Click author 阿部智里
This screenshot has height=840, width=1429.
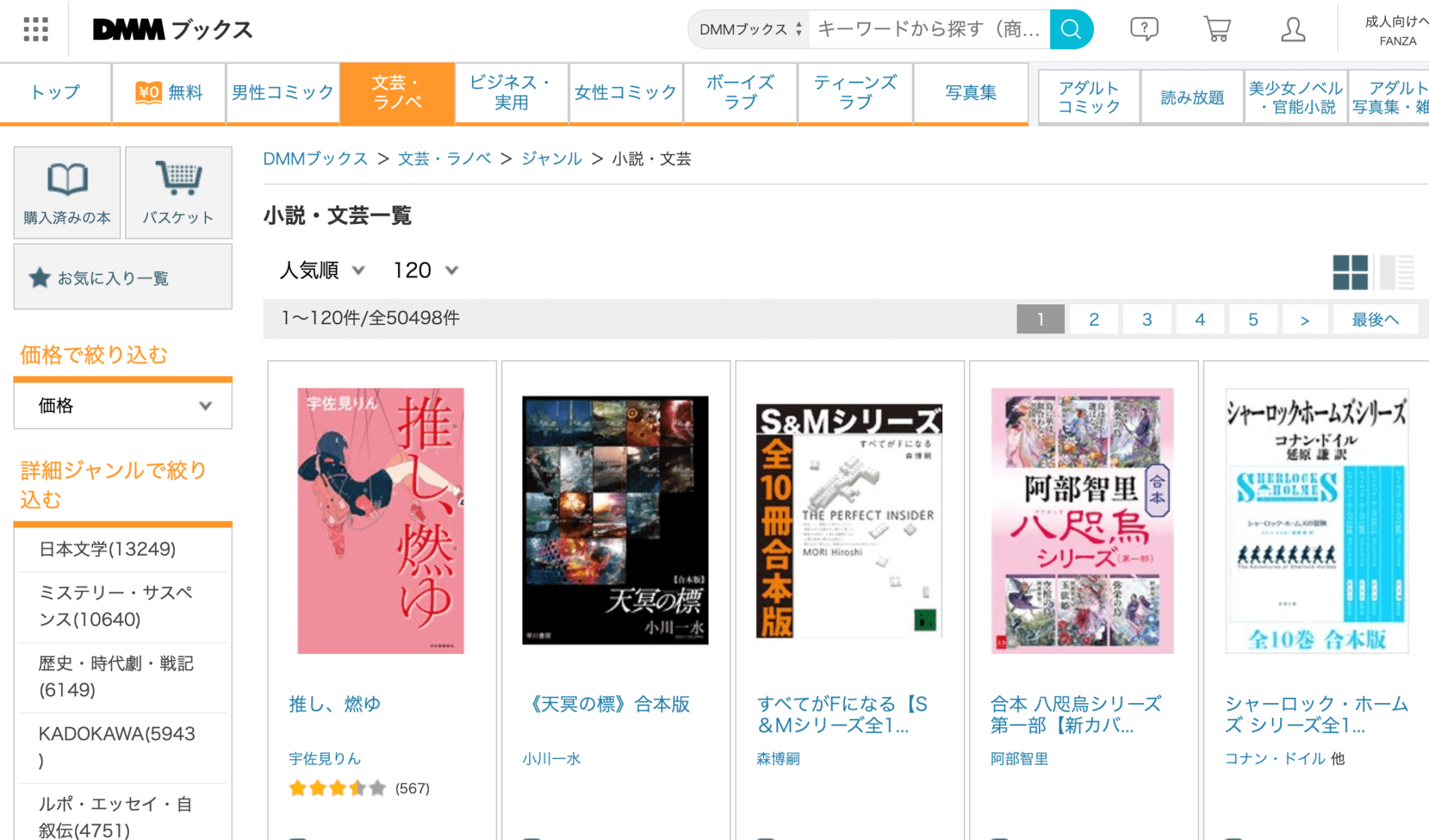[1019, 759]
